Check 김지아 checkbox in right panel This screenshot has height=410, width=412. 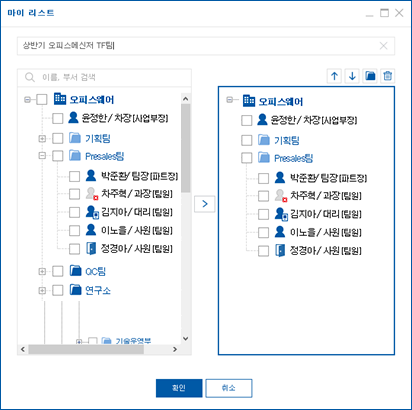coord(263,214)
